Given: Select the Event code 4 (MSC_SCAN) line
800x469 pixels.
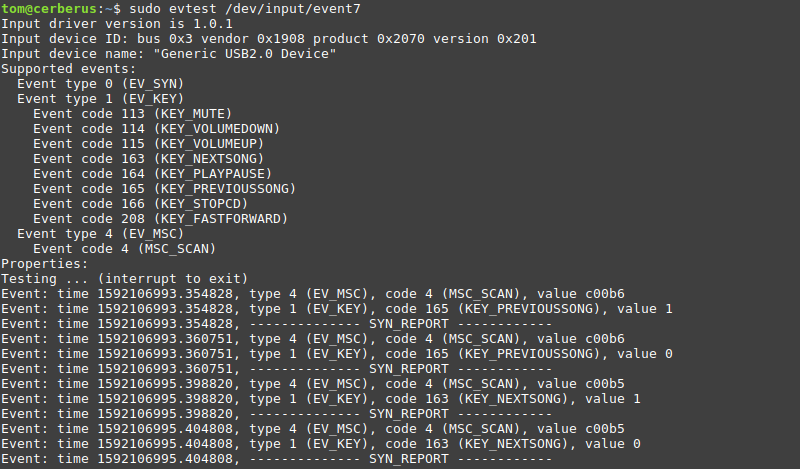Looking at the screenshot, I should tap(124, 248).
